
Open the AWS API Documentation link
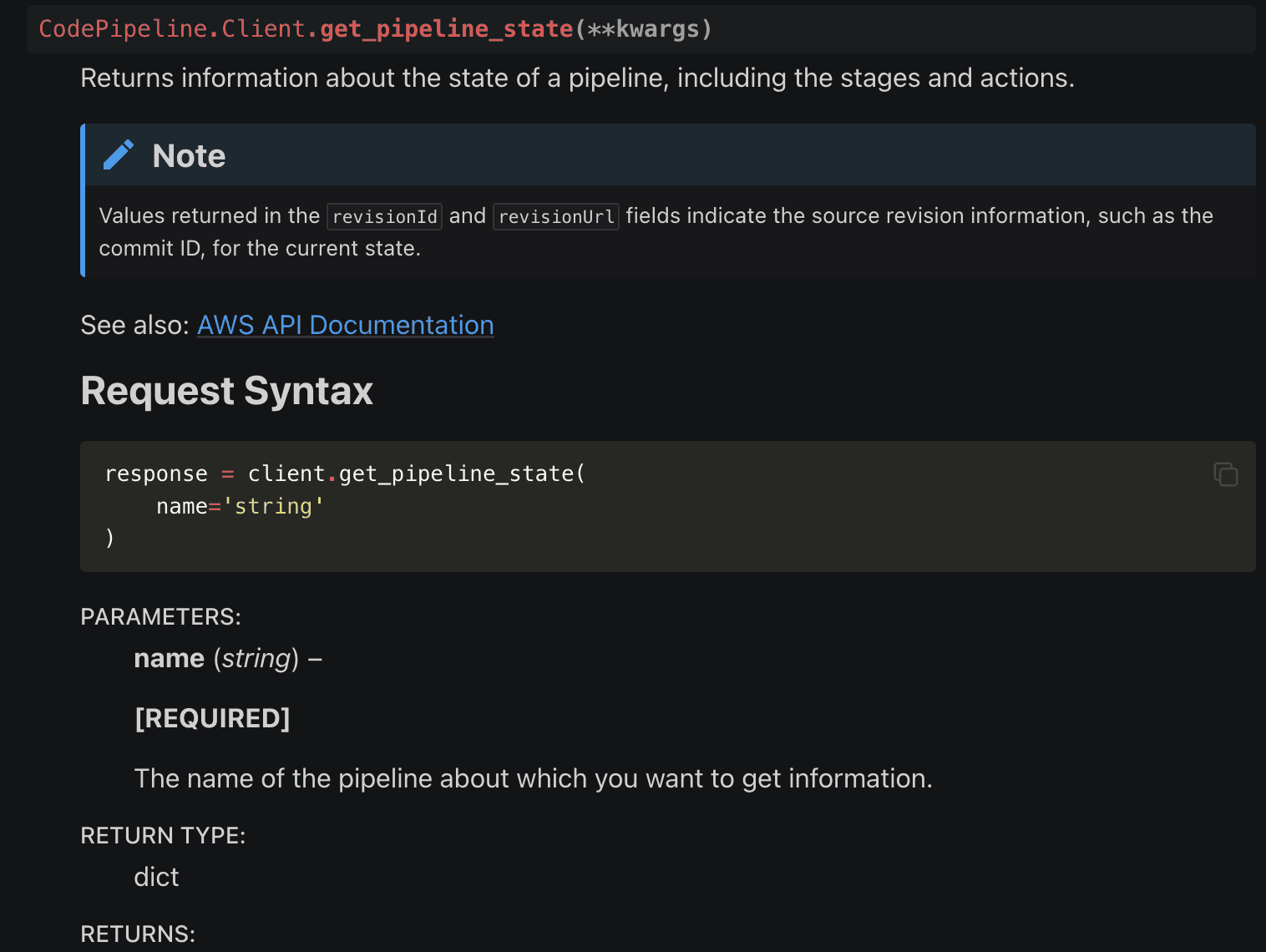(345, 325)
